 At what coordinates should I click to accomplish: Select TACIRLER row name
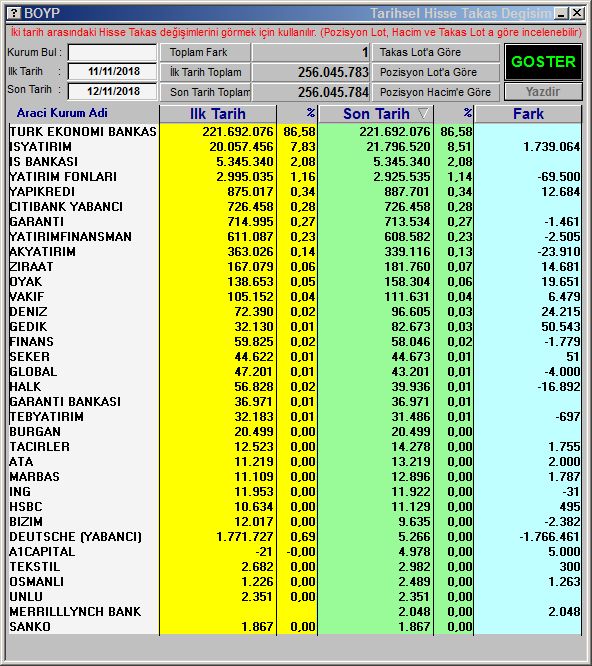coord(39,447)
